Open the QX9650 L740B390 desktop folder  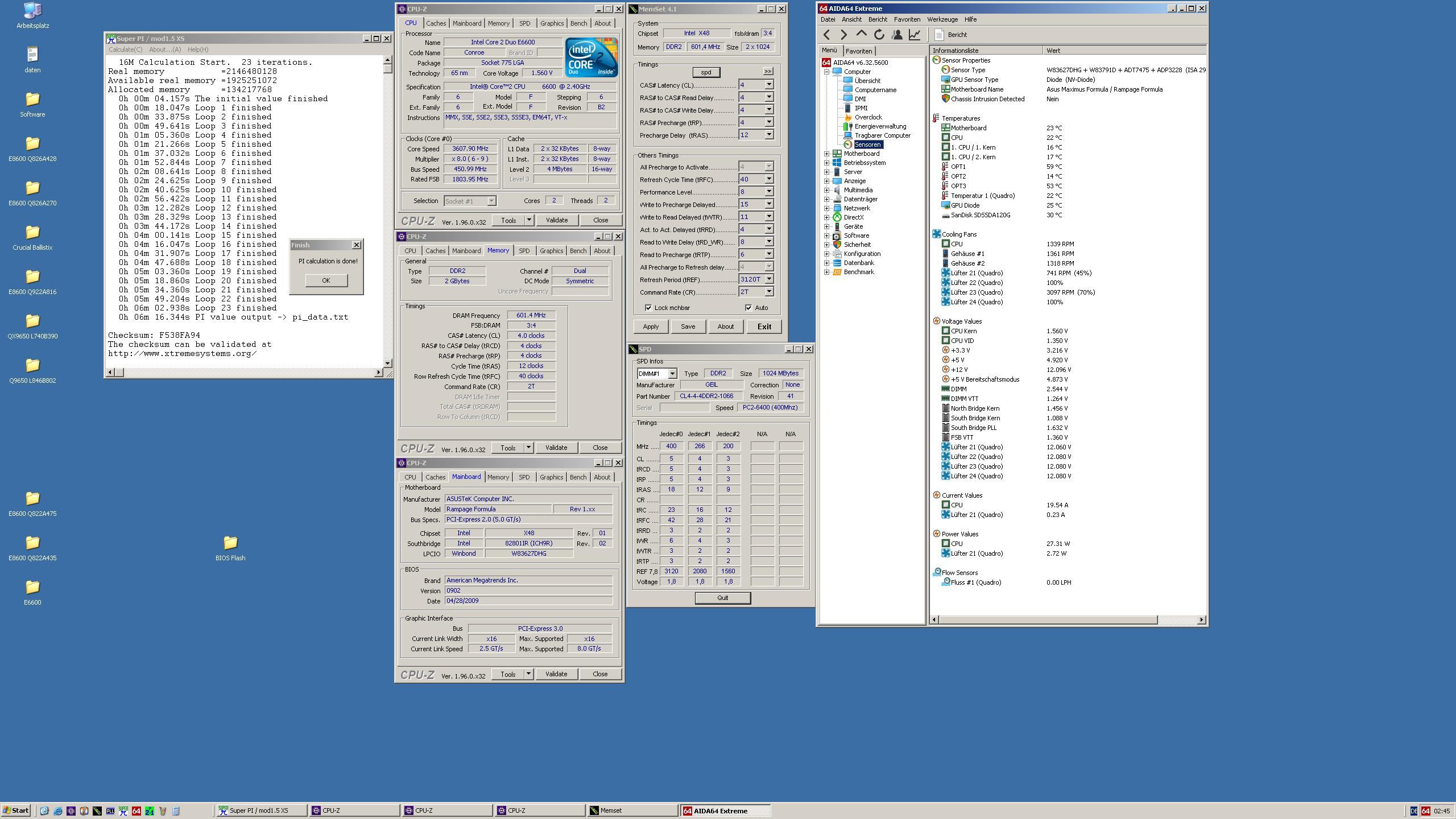pyautogui.click(x=32, y=326)
